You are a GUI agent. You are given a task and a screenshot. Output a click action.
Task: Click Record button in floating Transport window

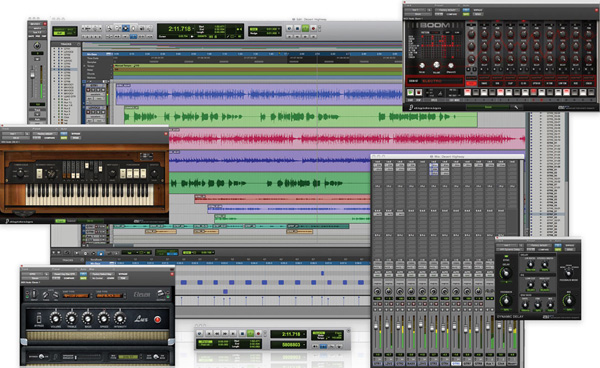pyautogui.click(x=258, y=334)
